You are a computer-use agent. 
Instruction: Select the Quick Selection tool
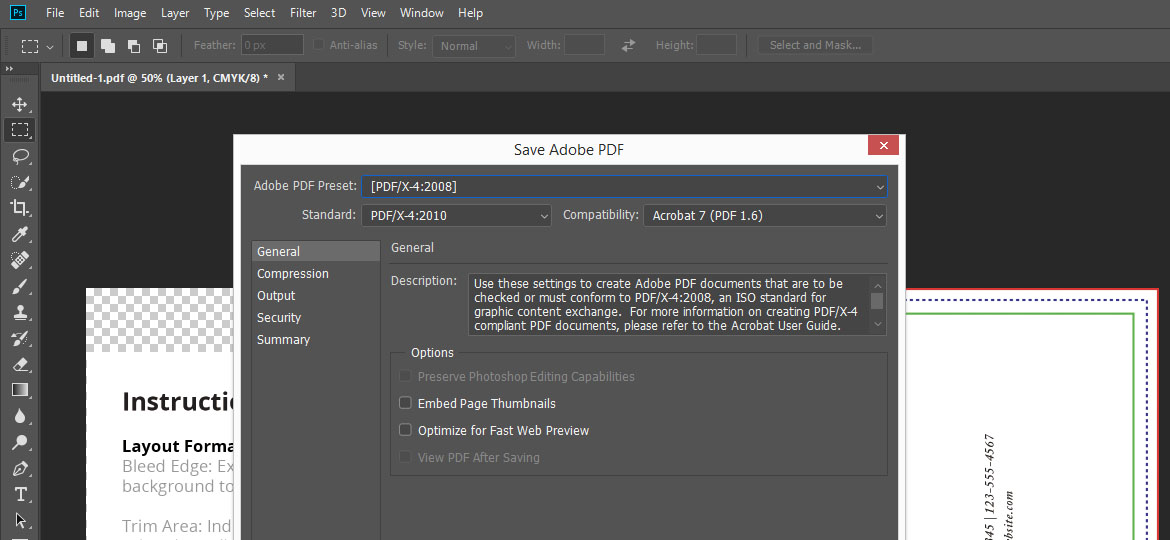(20, 182)
